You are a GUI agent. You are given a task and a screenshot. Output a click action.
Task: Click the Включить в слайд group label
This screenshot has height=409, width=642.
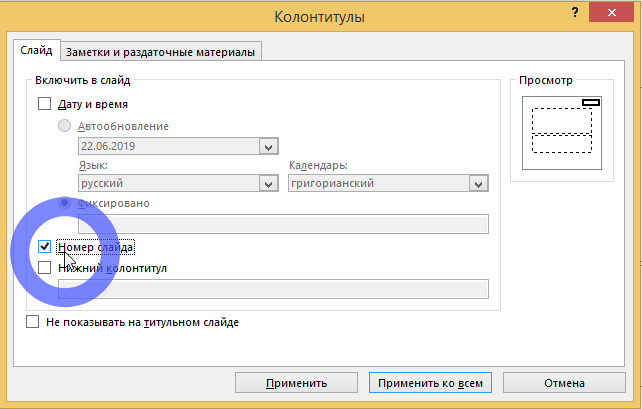tap(83, 80)
